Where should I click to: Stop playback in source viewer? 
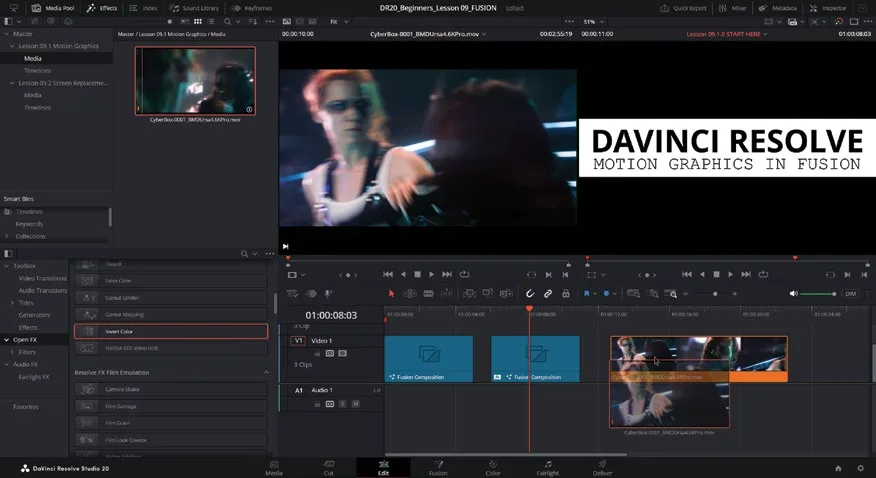(417, 275)
